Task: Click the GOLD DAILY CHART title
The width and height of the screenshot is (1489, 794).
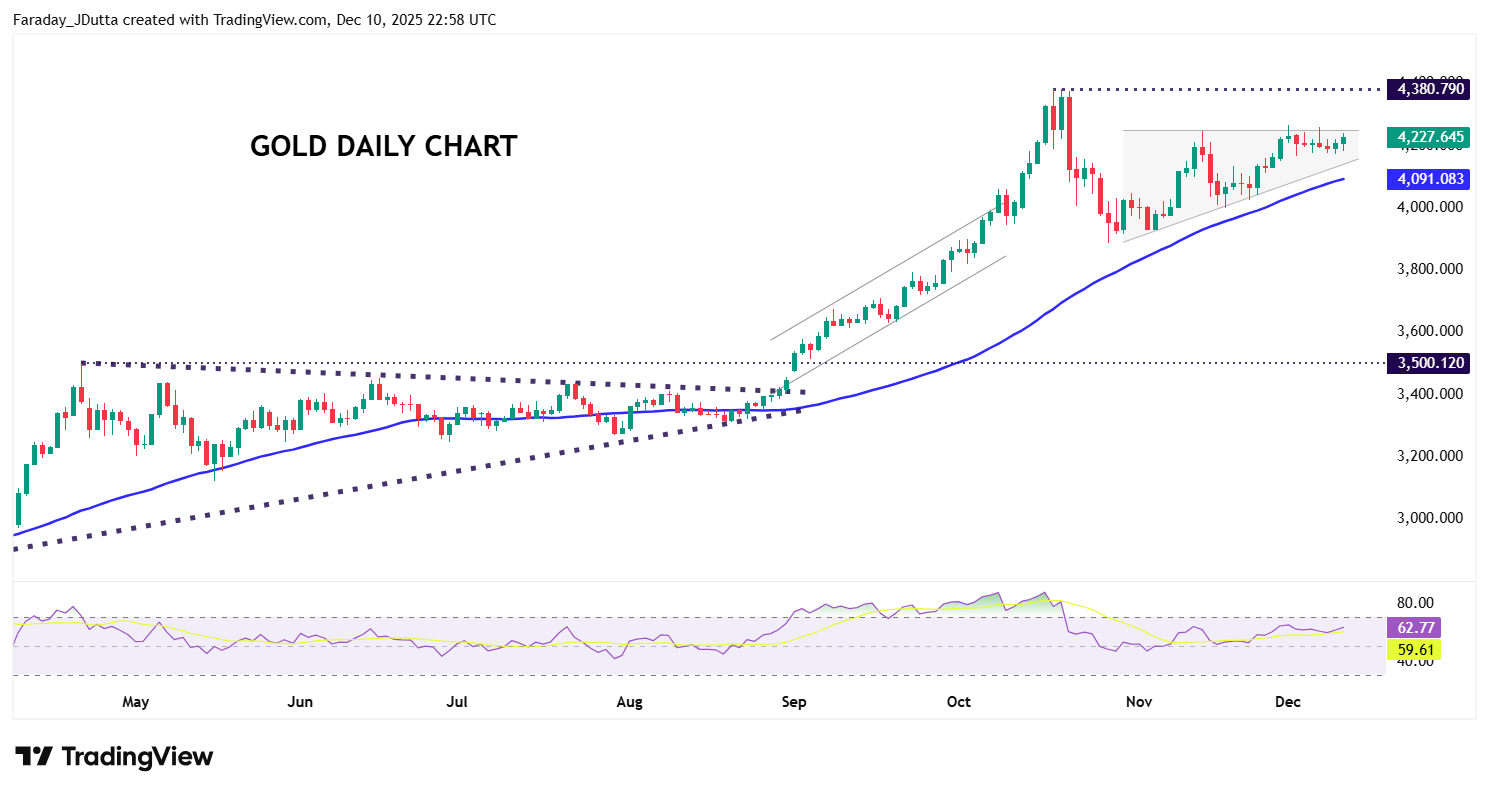Action: (383, 147)
